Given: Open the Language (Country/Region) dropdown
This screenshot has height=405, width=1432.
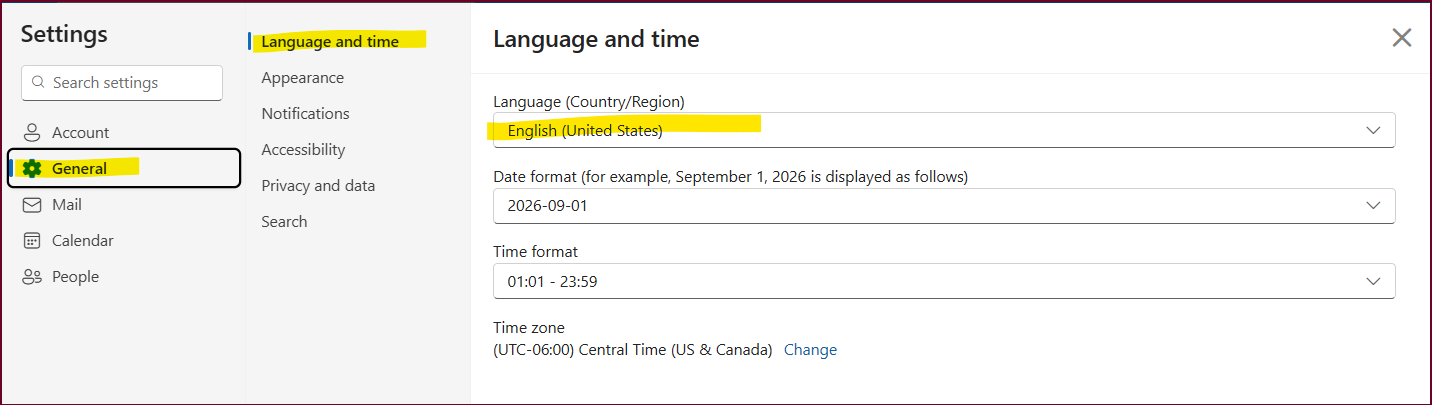Looking at the screenshot, I should click(x=944, y=130).
